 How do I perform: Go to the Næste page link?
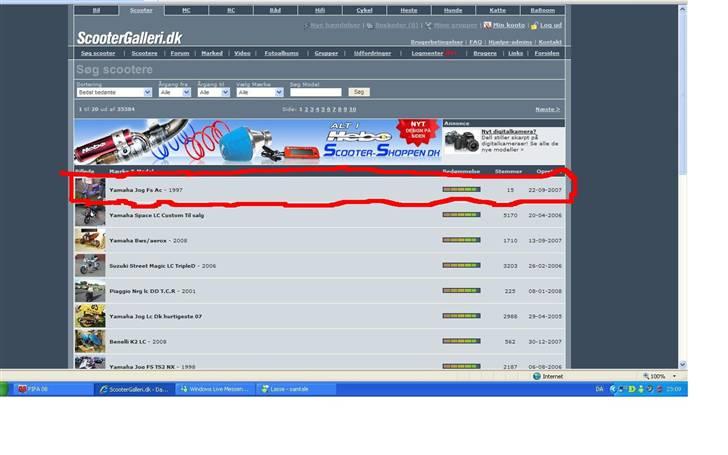(547, 109)
